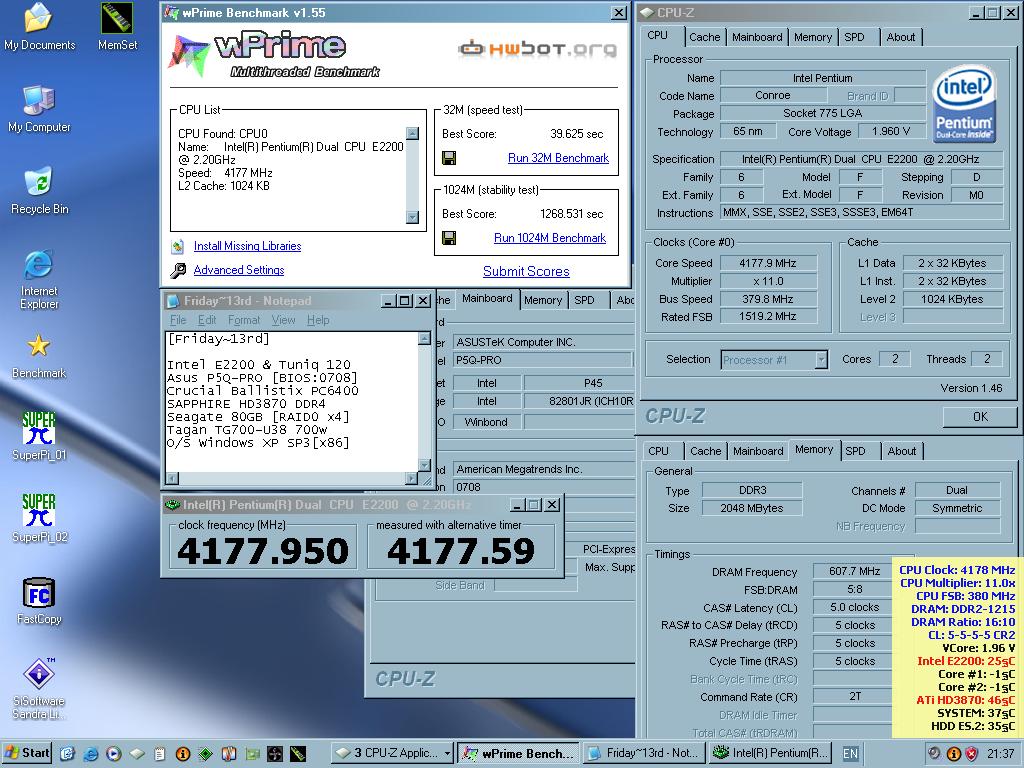Click the red security shield tray icon
1024x768 pixels.
point(971,754)
